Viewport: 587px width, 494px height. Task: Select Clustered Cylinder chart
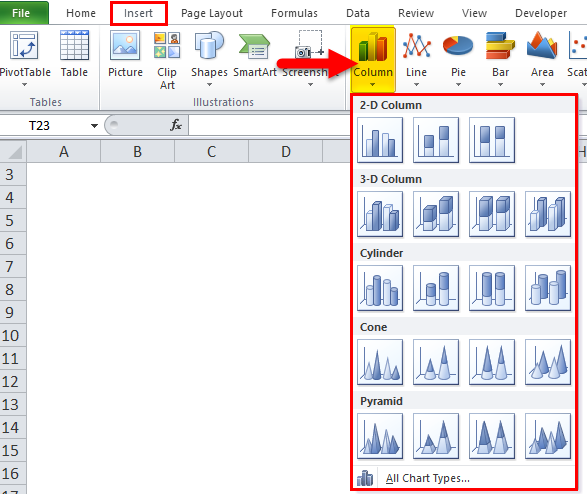(380, 288)
